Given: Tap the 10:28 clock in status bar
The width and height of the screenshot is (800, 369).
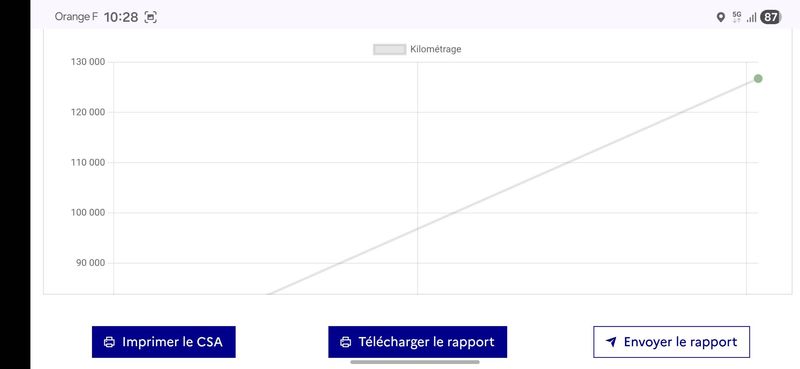Looking at the screenshot, I should click(121, 17).
